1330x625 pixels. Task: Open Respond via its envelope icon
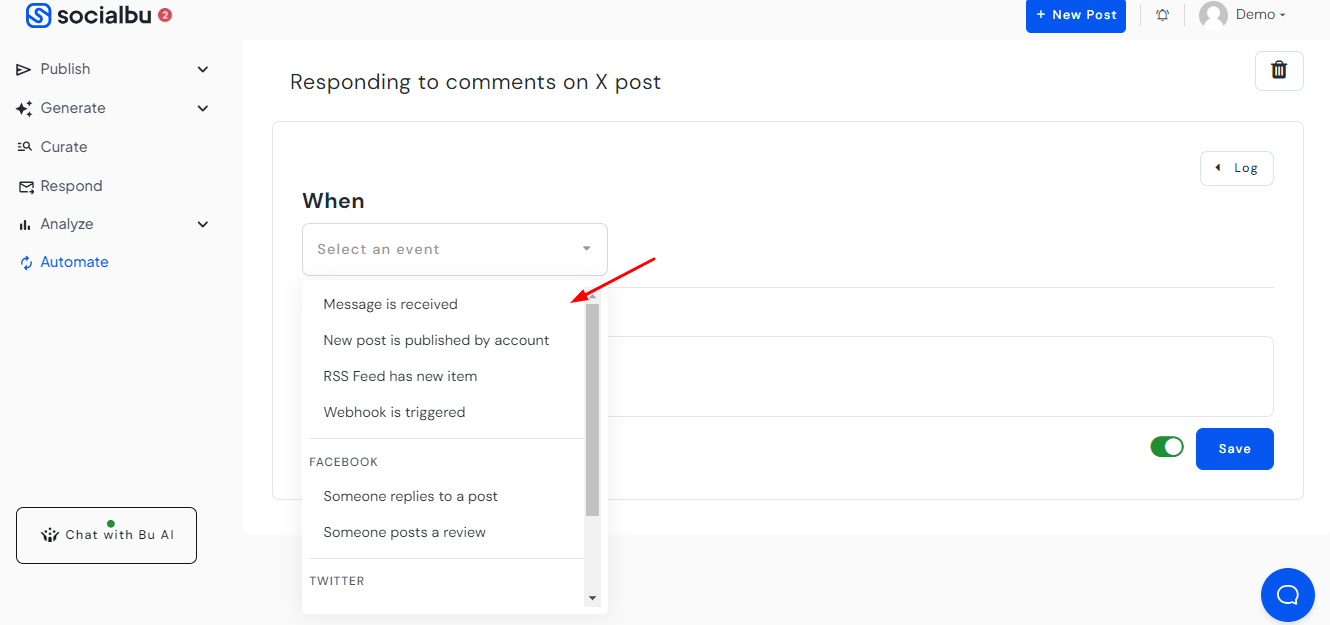tap(23, 186)
